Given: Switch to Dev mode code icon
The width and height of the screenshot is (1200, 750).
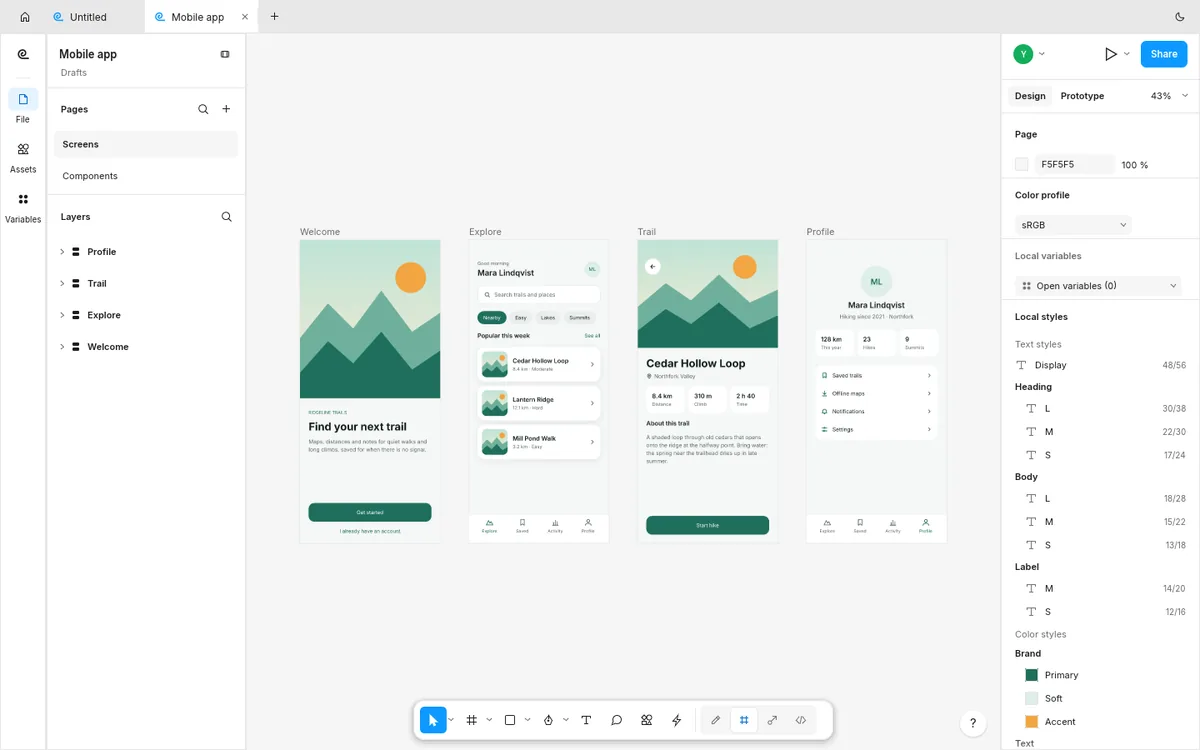Looking at the screenshot, I should 801,720.
